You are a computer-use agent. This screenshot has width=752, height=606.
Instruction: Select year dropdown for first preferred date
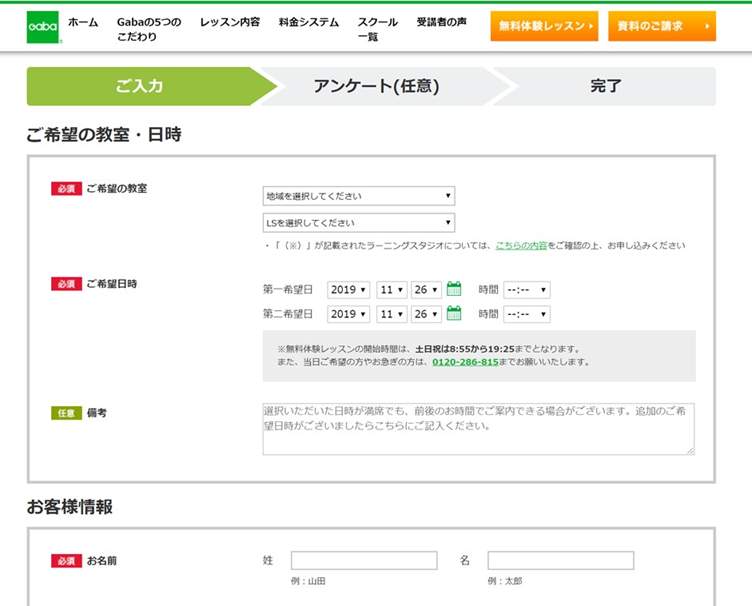click(x=349, y=290)
